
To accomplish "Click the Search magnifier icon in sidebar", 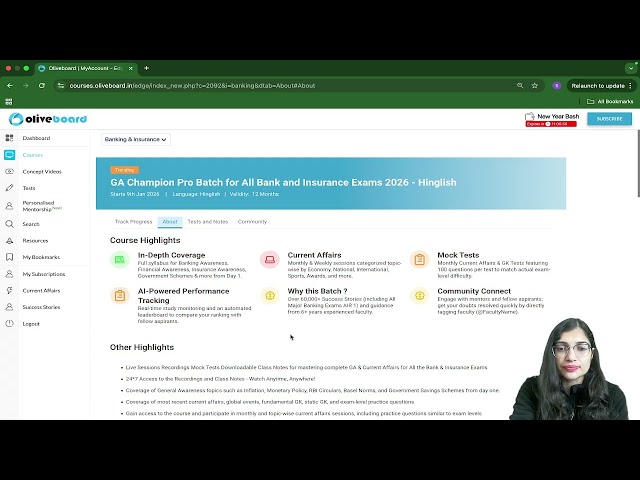I will 10,224.
